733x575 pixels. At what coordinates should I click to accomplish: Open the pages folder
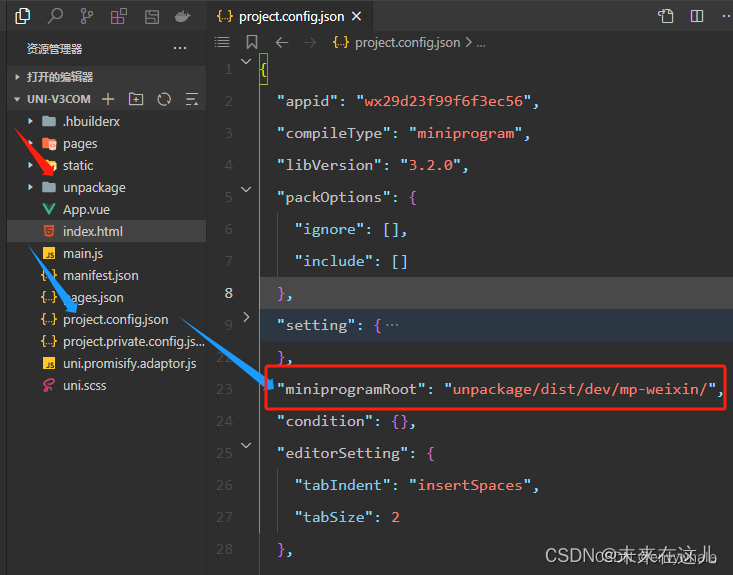point(80,144)
